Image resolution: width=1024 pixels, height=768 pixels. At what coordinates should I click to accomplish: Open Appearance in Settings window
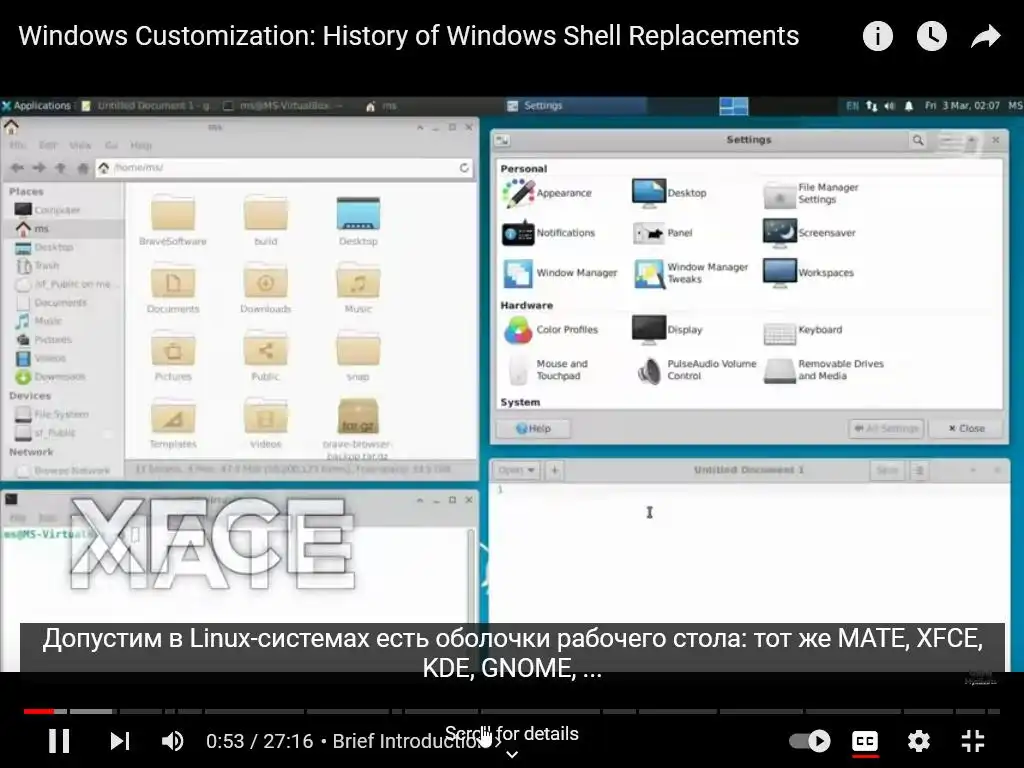[547, 193]
